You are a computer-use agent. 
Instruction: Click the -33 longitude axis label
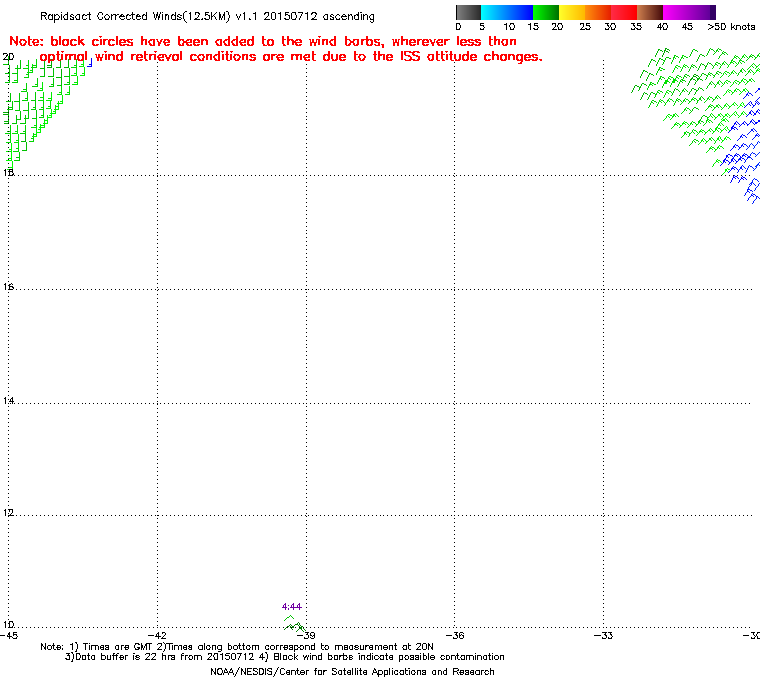tap(603, 635)
